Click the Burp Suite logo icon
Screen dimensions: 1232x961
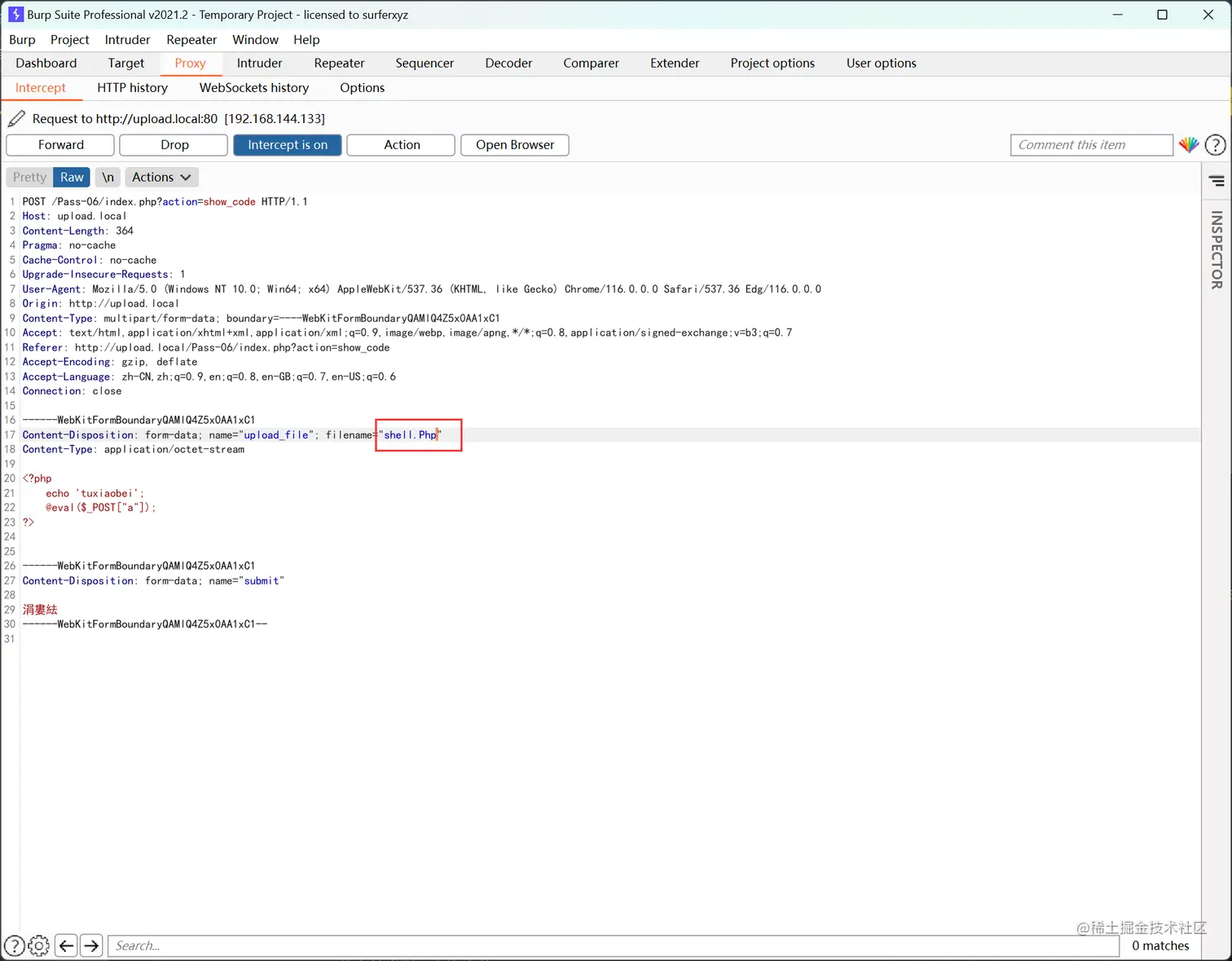15,15
